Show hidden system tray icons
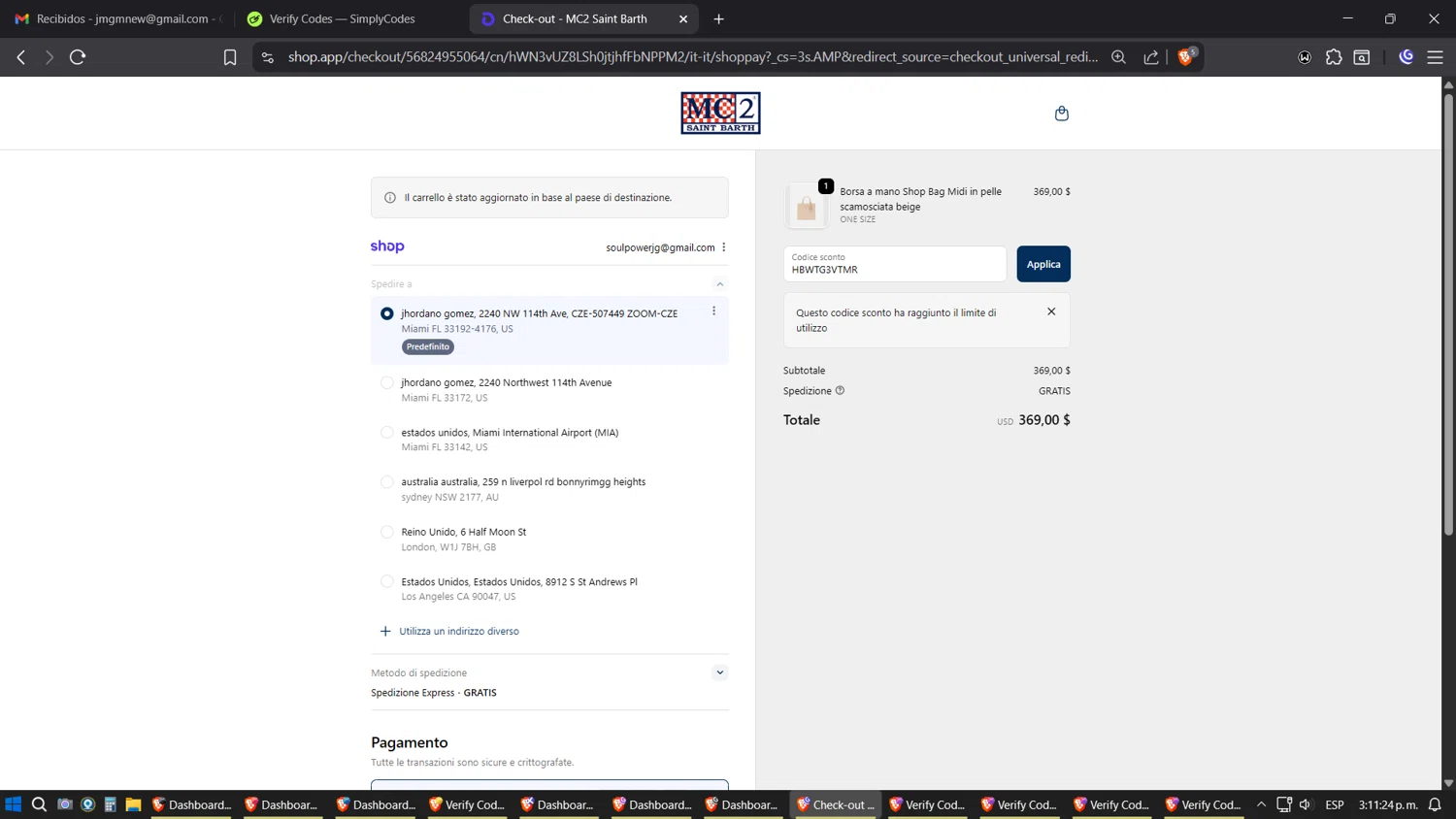This screenshot has width=1456, height=819. coord(1261,804)
